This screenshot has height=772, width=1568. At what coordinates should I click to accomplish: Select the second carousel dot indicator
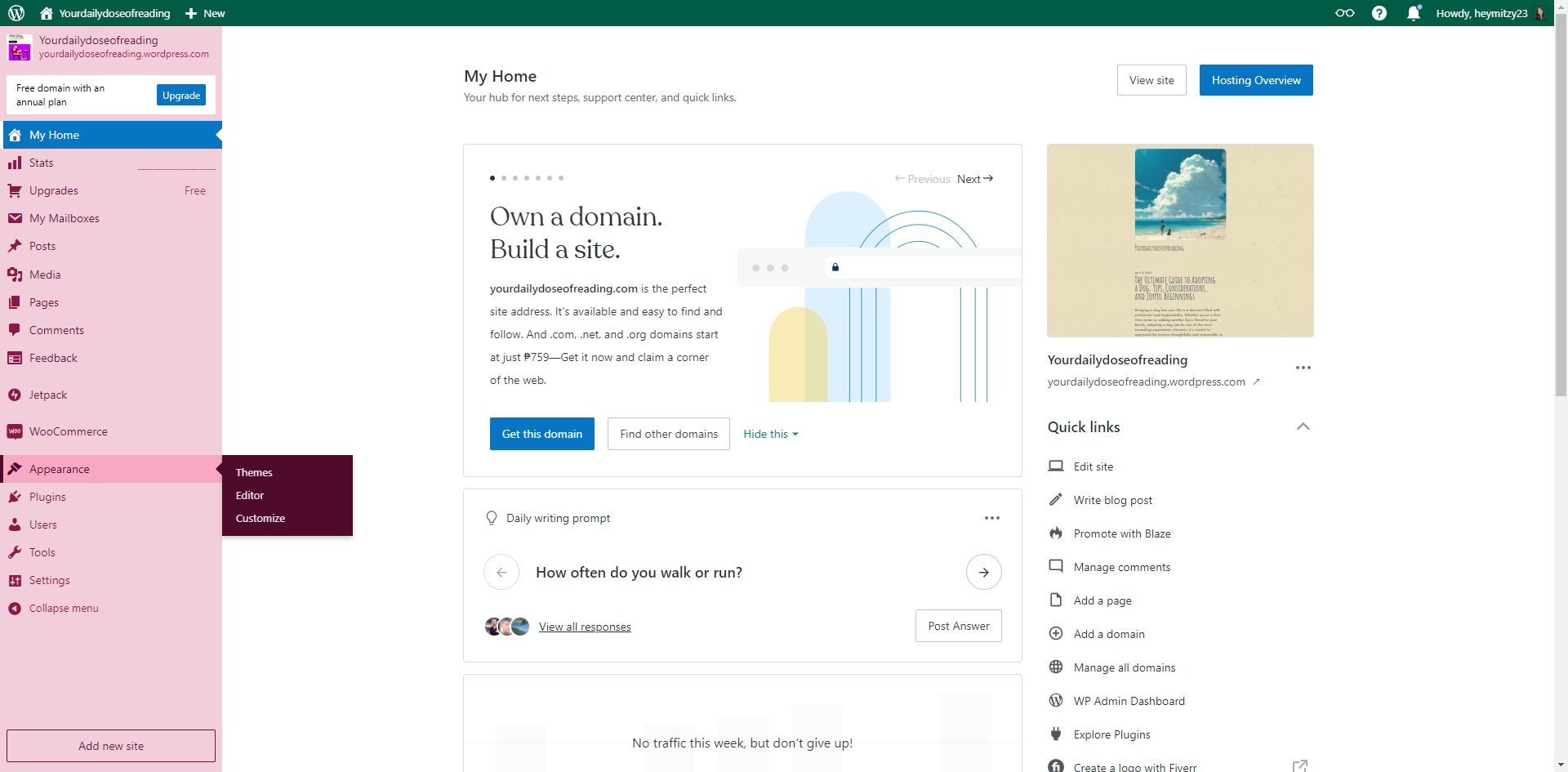coord(504,177)
